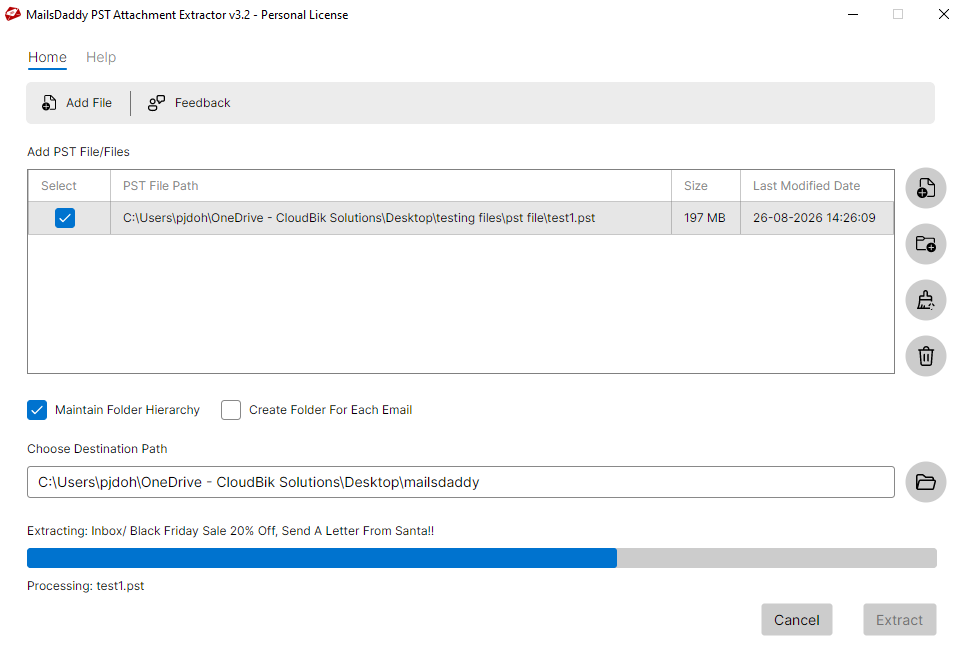Click the extraction progress bar

pos(482,558)
